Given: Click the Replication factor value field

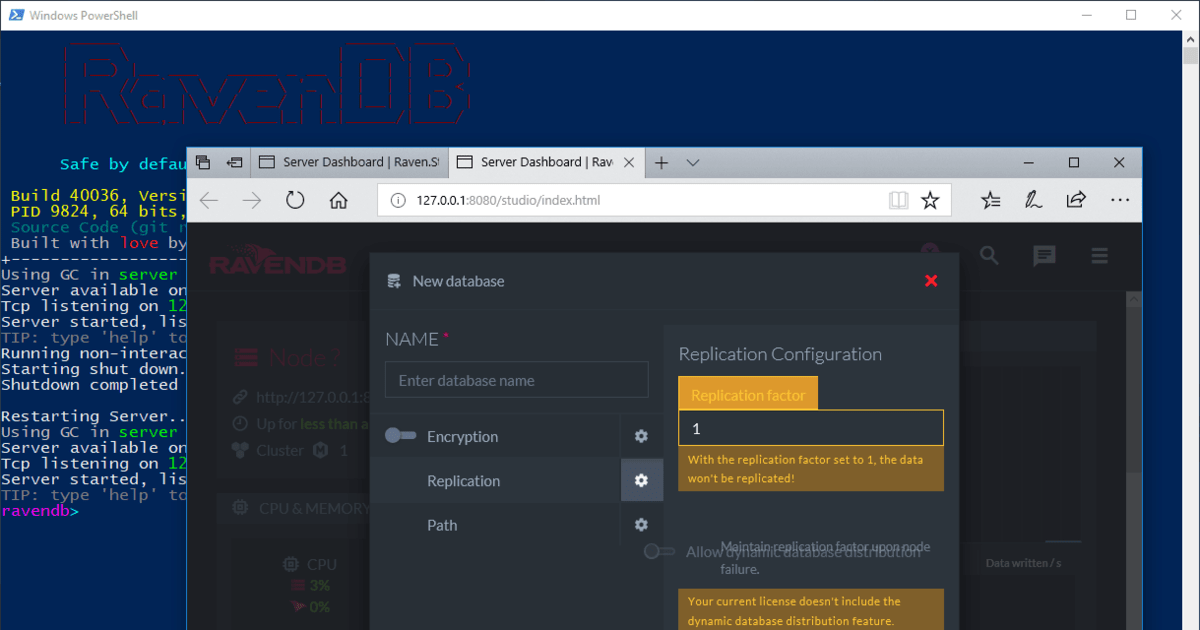Looking at the screenshot, I should [811, 428].
